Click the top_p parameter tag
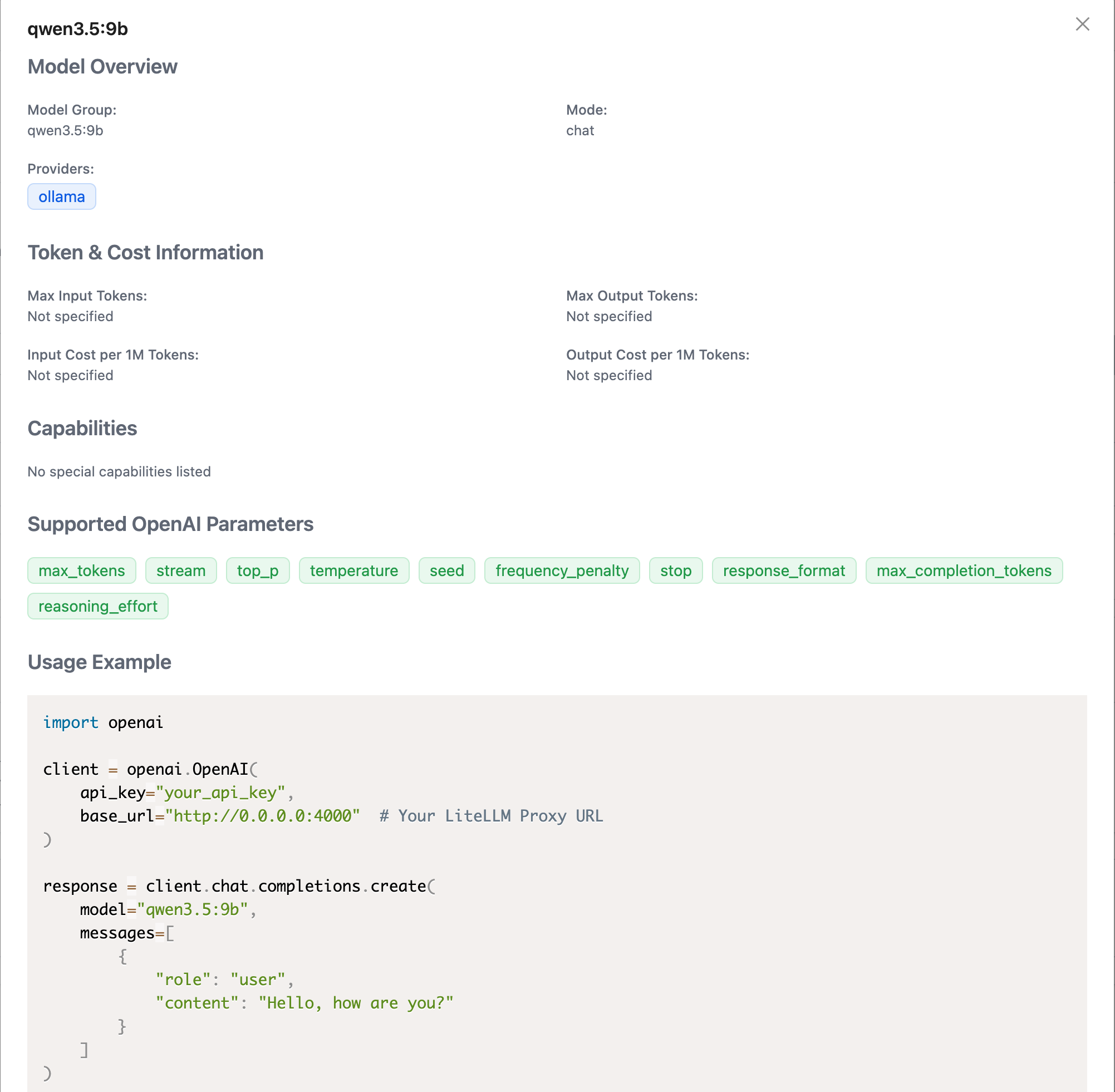This screenshot has width=1115, height=1092. [x=258, y=570]
